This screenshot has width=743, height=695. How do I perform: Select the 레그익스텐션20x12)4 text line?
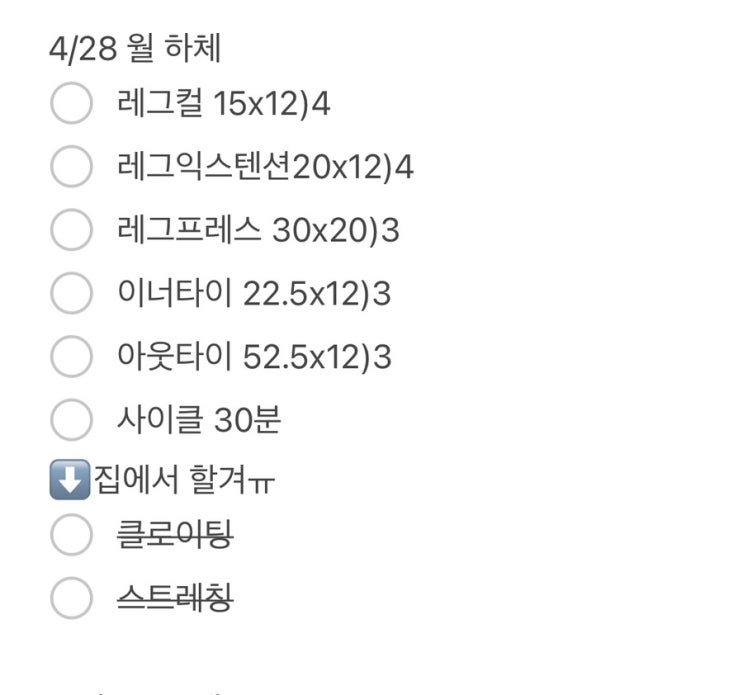pos(265,167)
